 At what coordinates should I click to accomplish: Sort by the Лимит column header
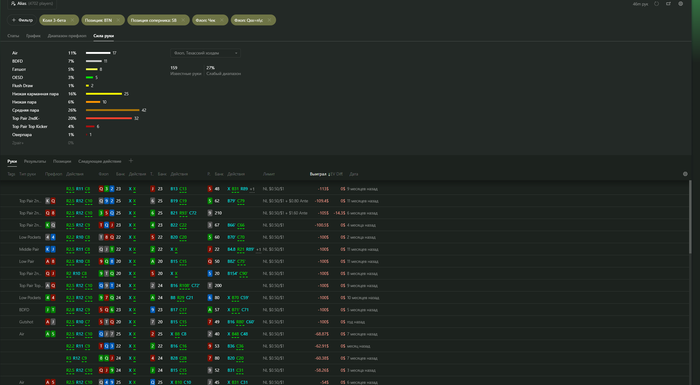tap(269, 174)
